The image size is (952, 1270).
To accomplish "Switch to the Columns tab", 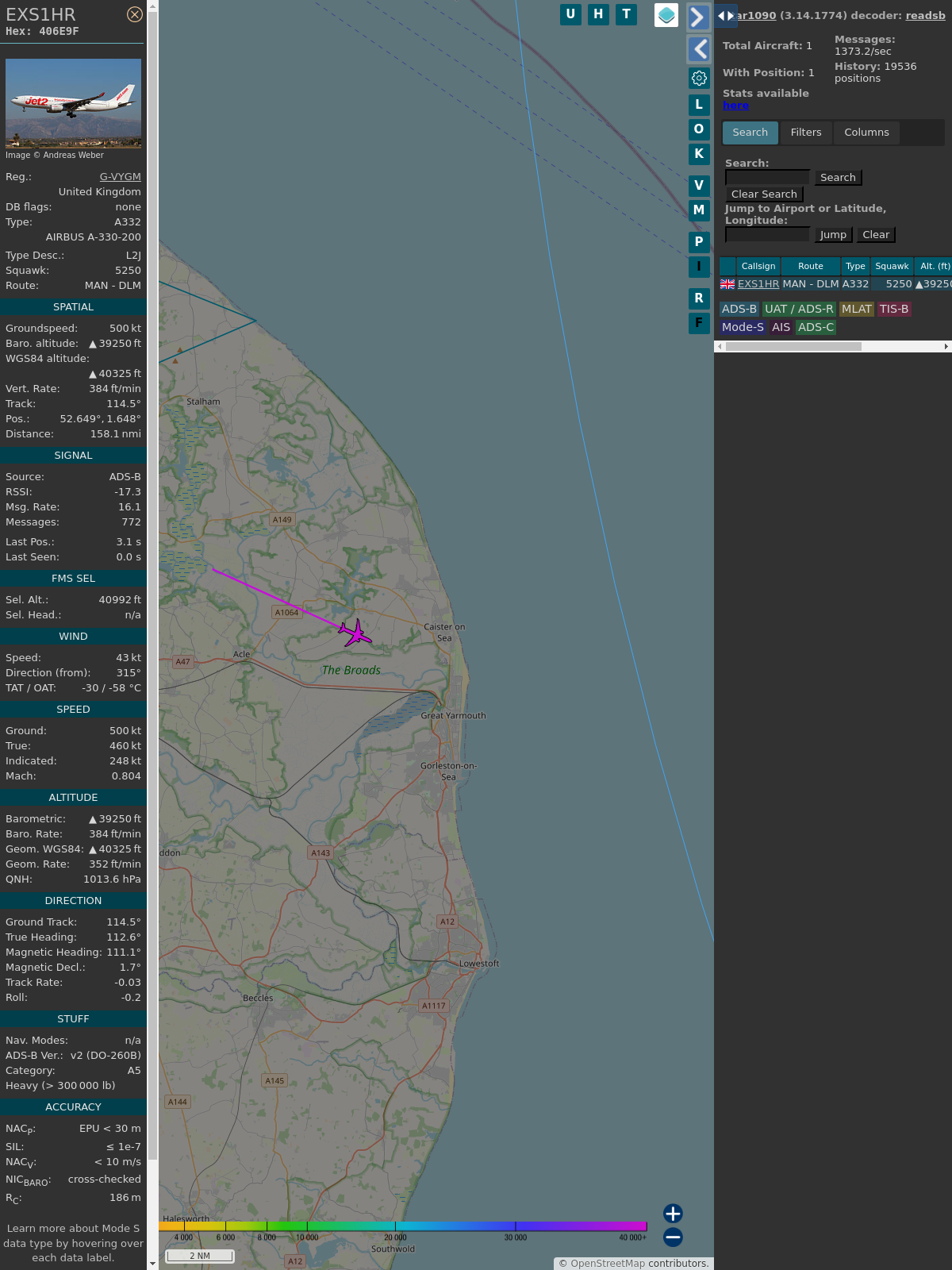I will coord(866,133).
